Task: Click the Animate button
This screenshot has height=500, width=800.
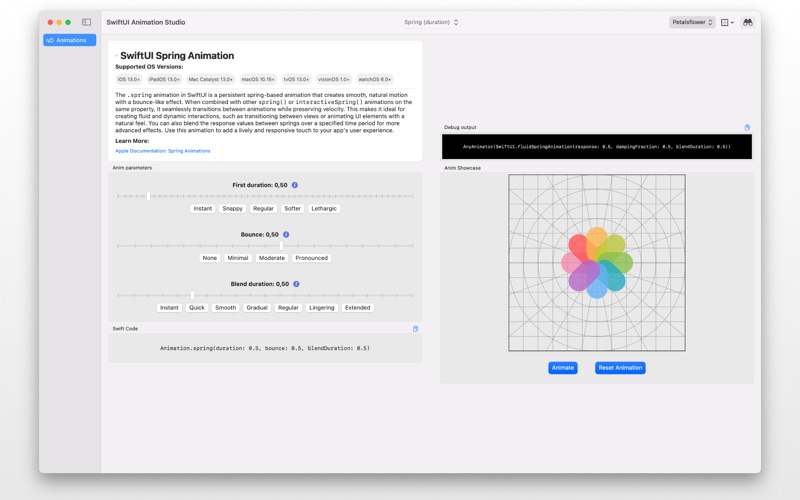Action: pos(563,368)
